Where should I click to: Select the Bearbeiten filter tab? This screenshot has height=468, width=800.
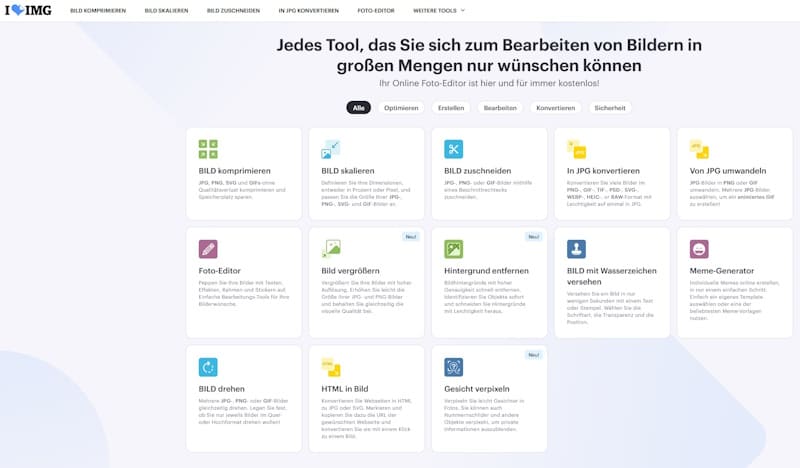(500, 108)
